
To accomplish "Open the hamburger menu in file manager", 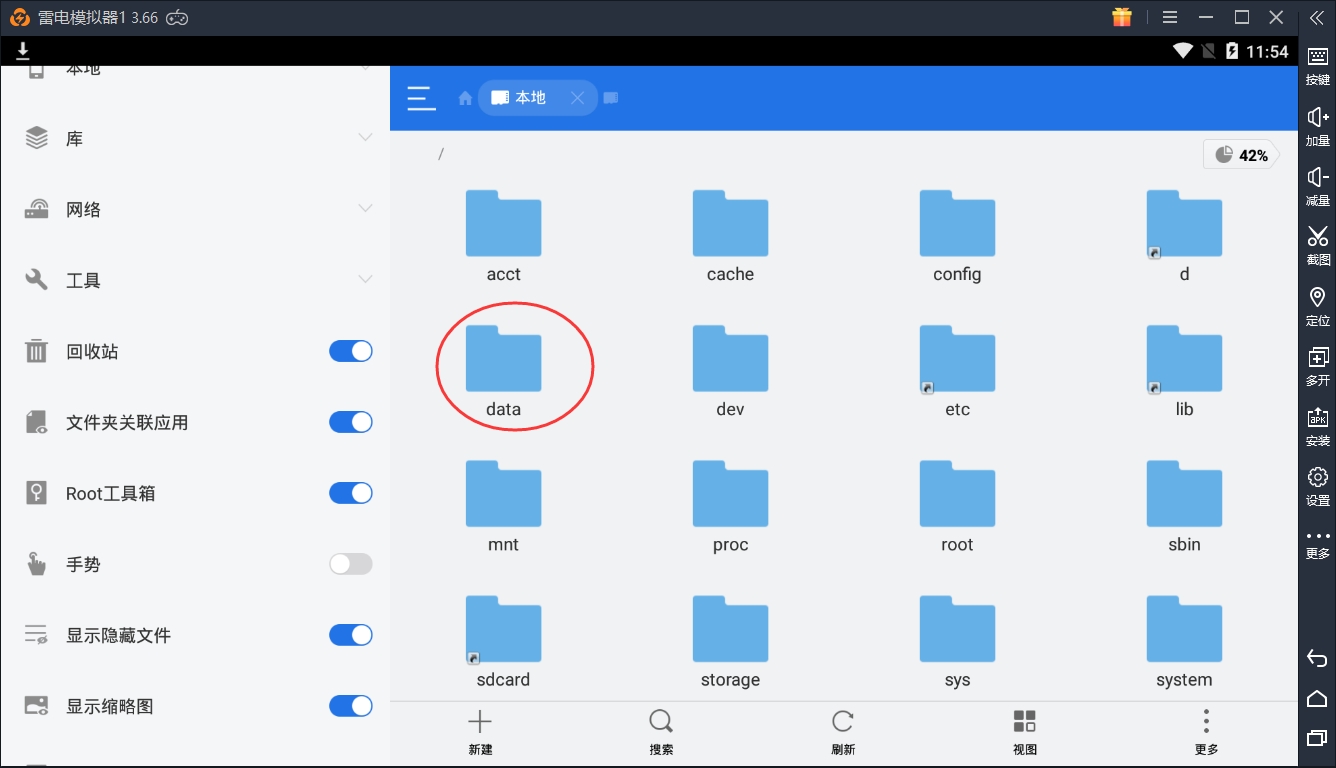I will click(421, 98).
